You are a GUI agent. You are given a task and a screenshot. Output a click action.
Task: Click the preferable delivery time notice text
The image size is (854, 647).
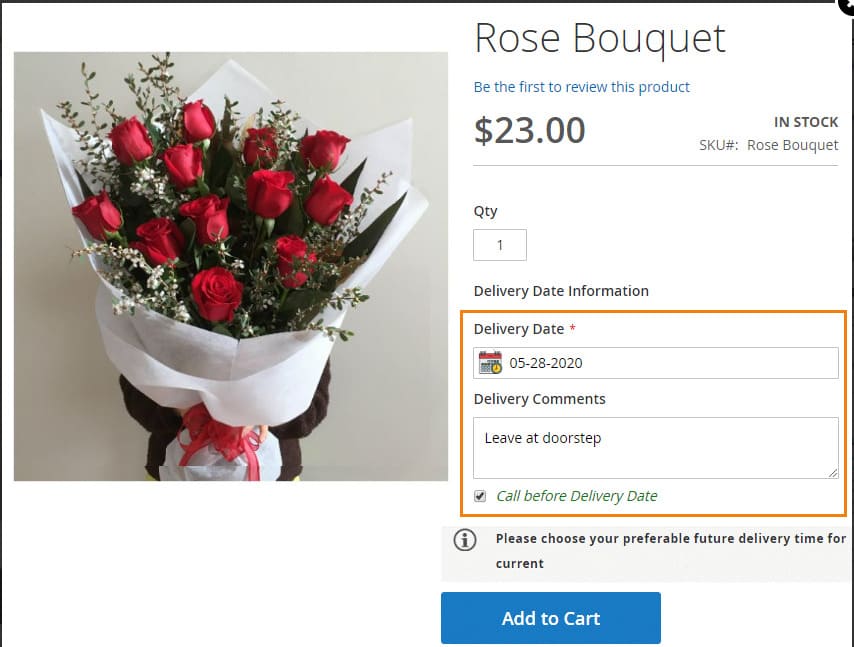pyautogui.click(x=670, y=550)
